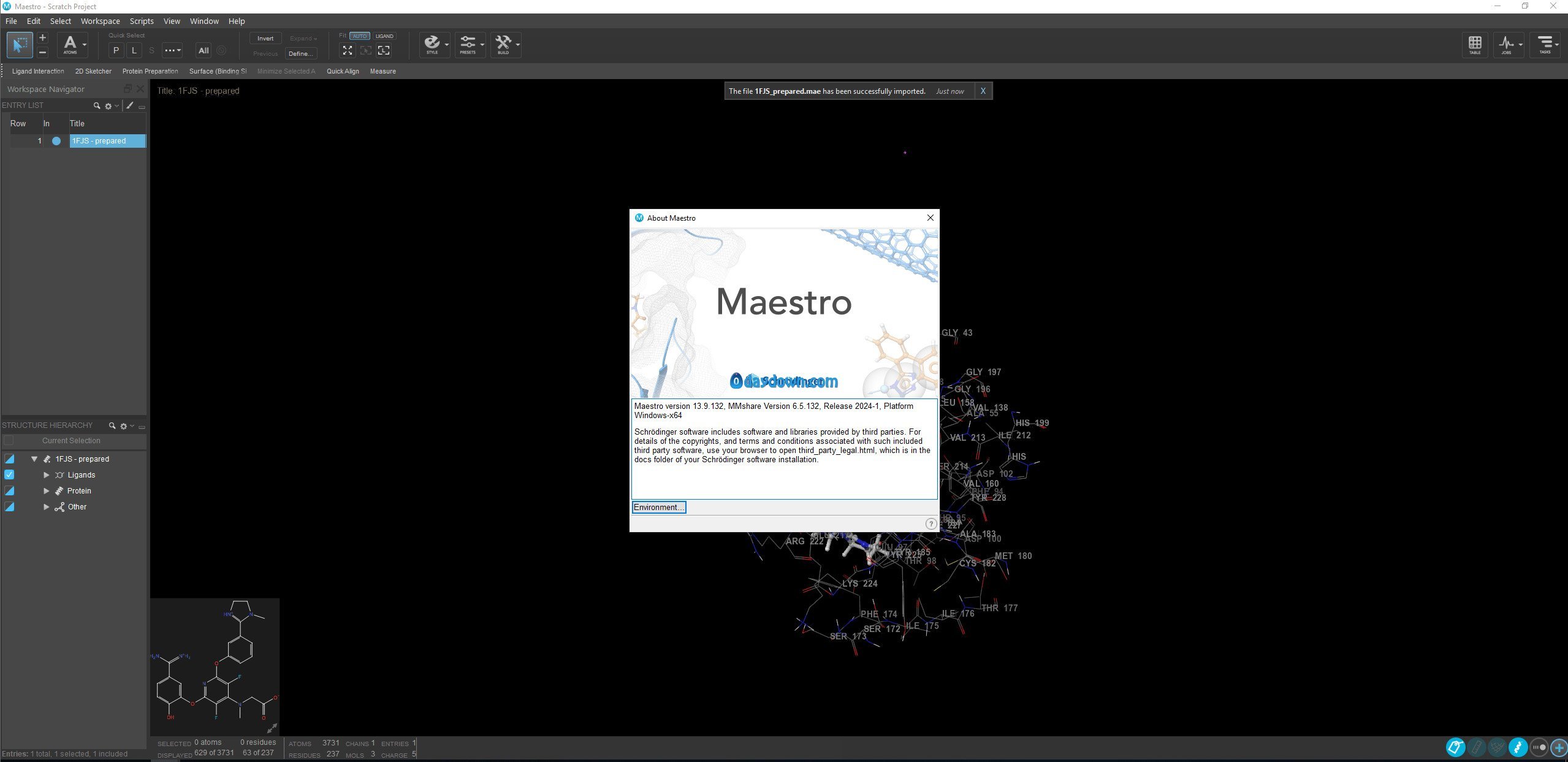Click the Invert selection button
The height and width of the screenshot is (762, 1568).
[265, 38]
